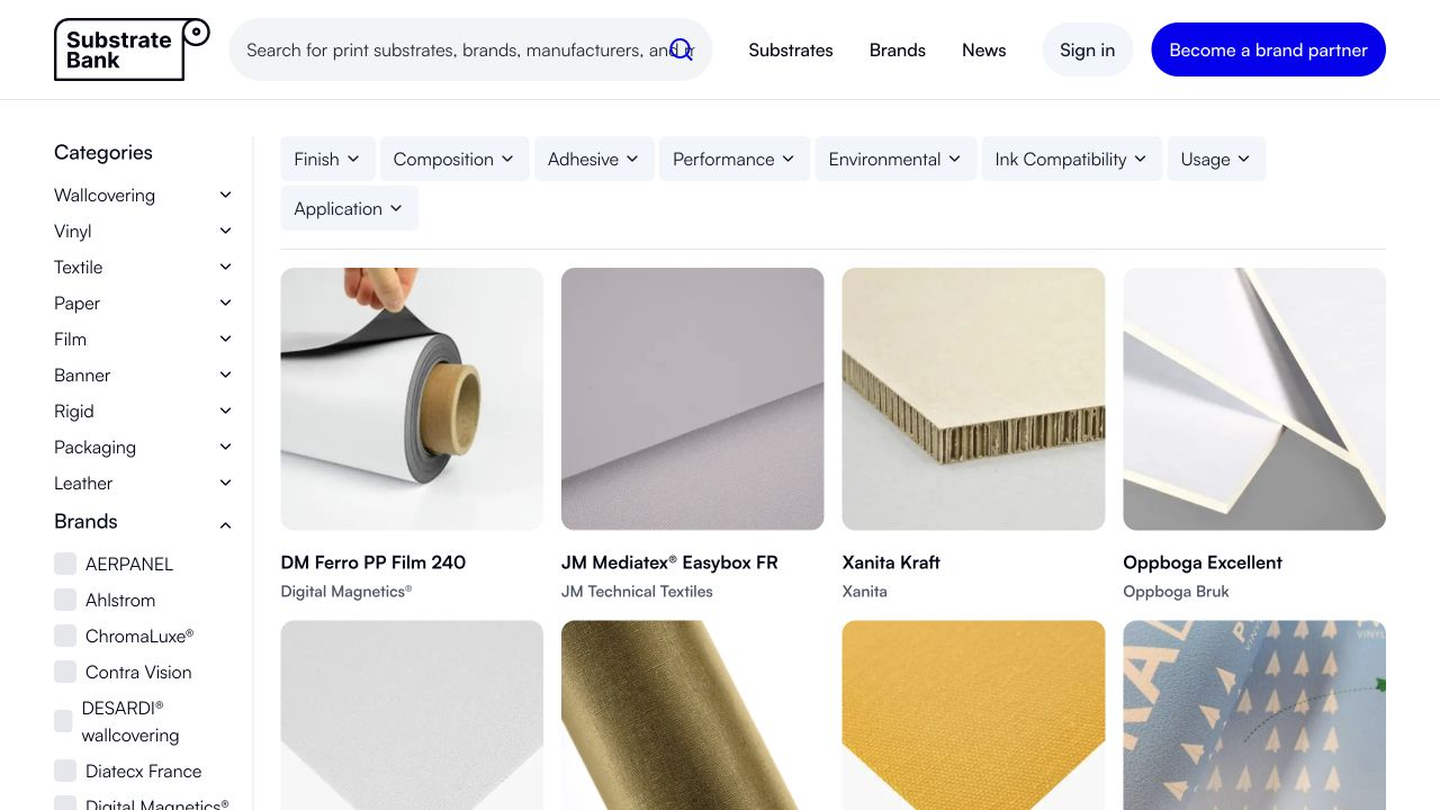Image resolution: width=1440 pixels, height=810 pixels.
Task: Select the Paper category
Action: (x=77, y=303)
